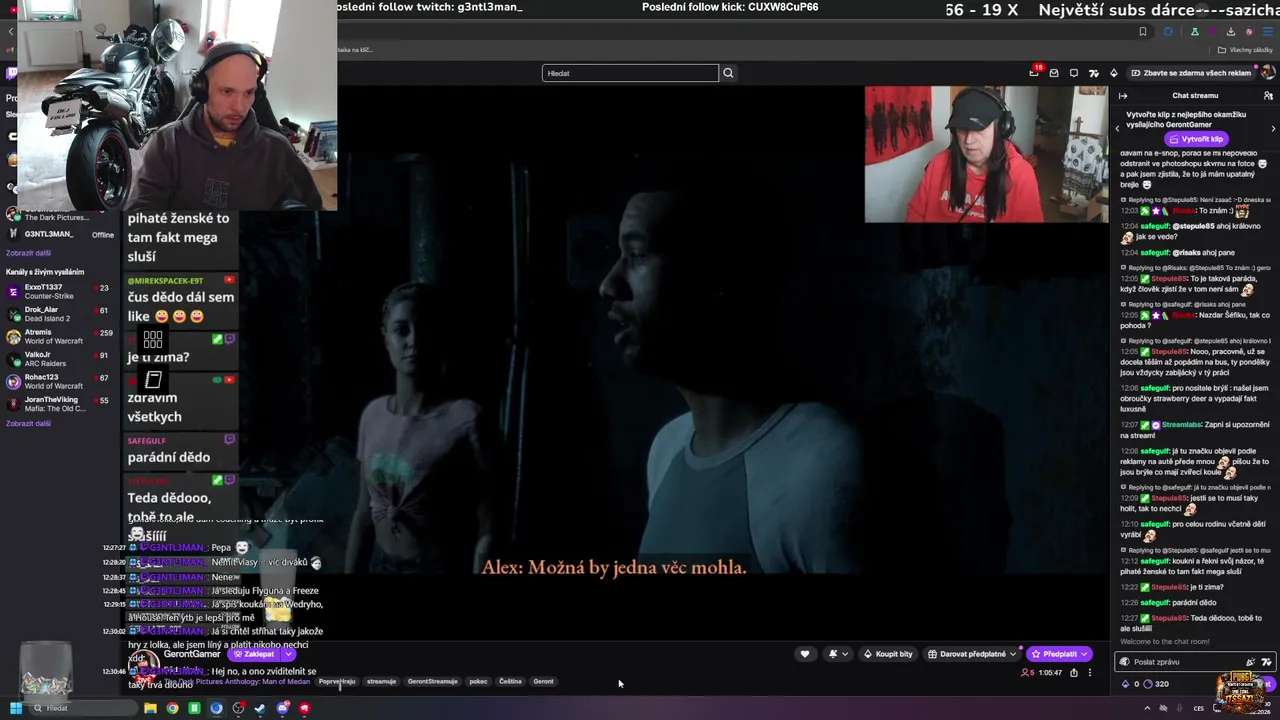
Task: Open JoranTheViking Mafia channel
Action: tap(58, 404)
